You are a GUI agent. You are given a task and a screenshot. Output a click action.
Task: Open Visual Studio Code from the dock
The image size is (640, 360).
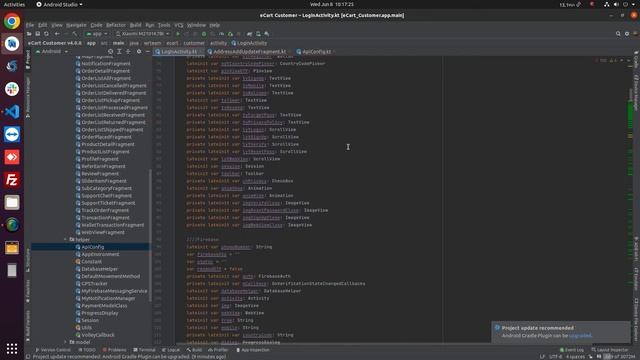12,111
